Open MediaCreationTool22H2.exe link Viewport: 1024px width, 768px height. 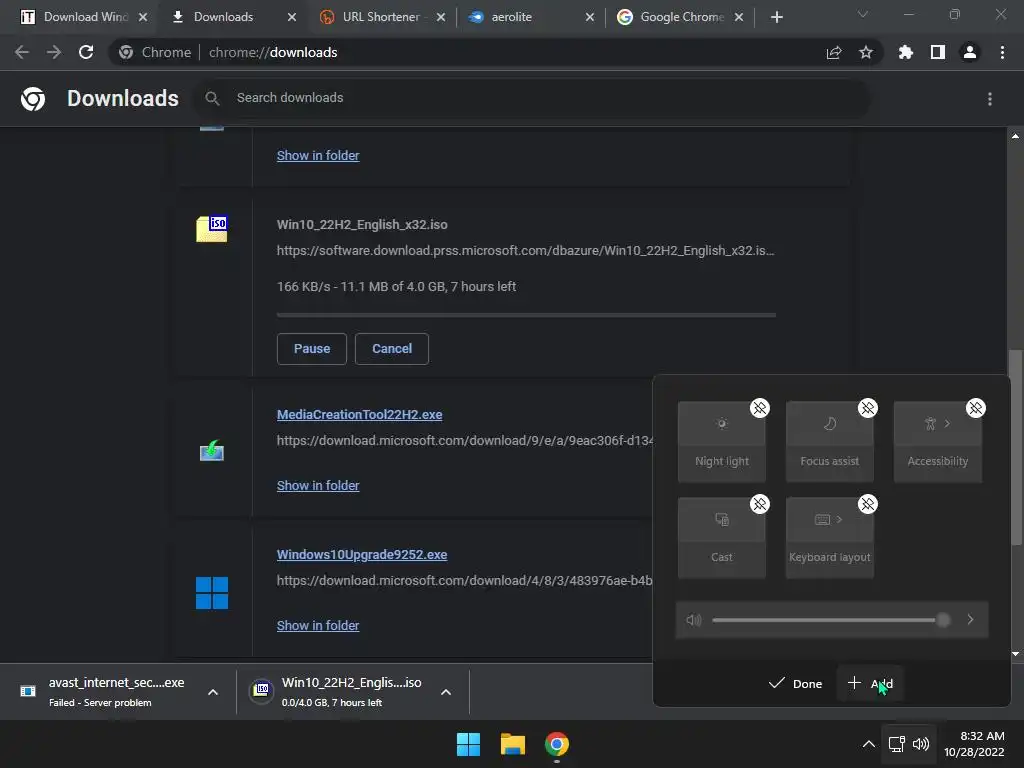click(x=359, y=415)
